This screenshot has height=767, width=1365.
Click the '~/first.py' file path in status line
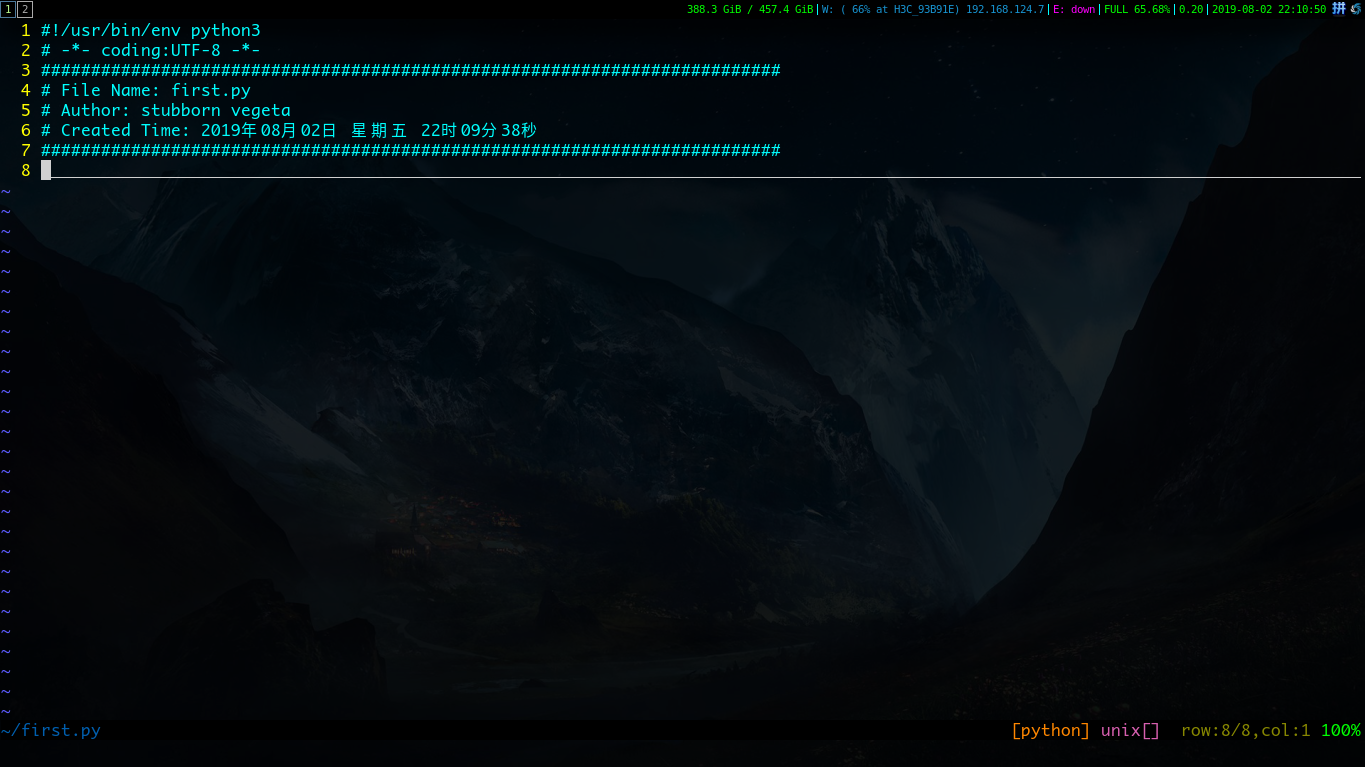51,730
